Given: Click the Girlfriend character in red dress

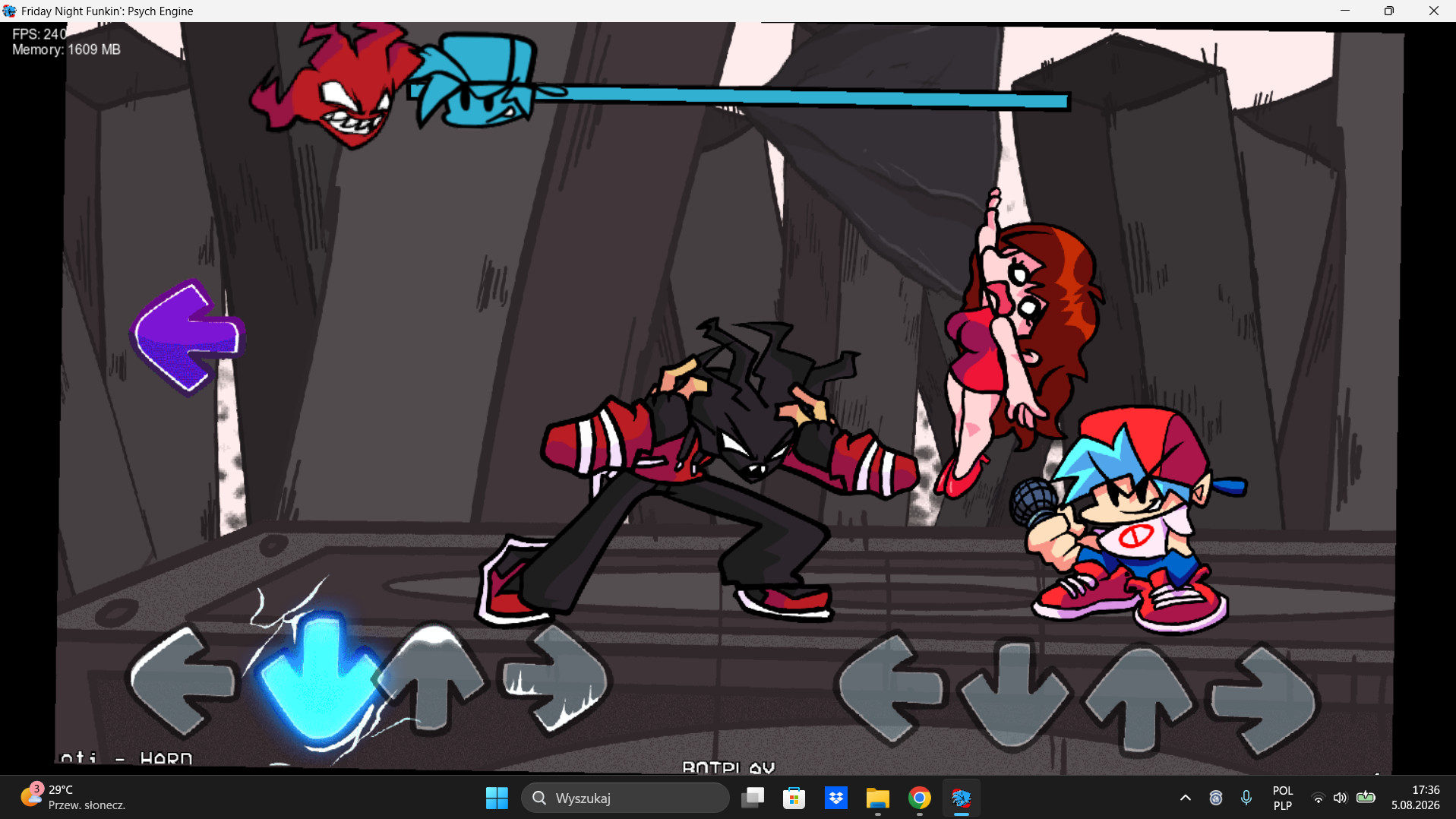Looking at the screenshot, I should (x=1018, y=342).
